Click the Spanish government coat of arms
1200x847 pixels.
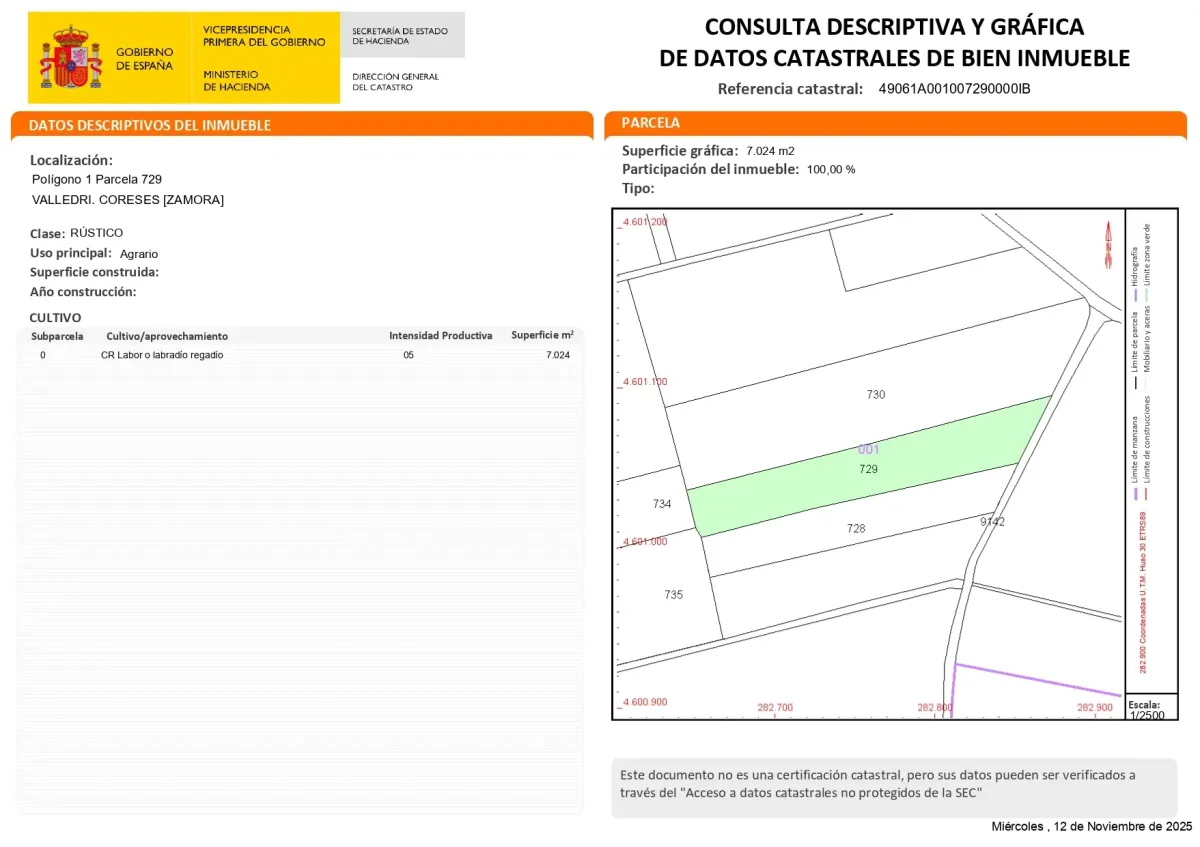(x=70, y=58)
